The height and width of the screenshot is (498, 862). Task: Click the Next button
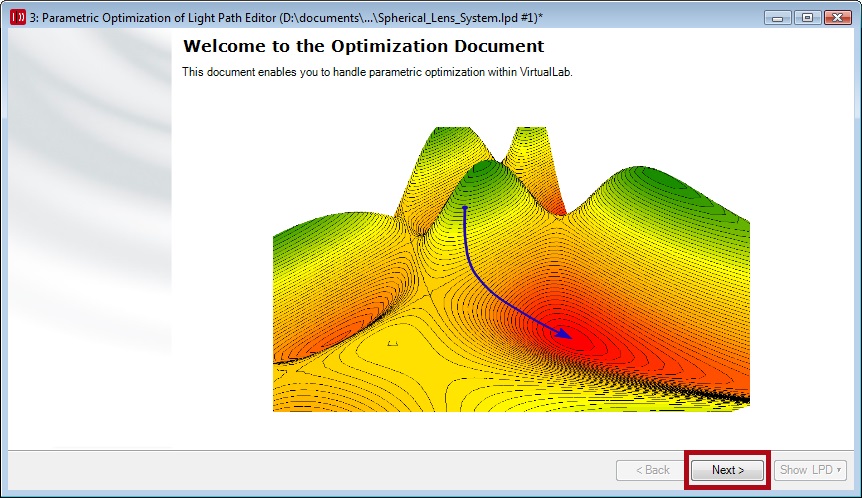(727, 470)
